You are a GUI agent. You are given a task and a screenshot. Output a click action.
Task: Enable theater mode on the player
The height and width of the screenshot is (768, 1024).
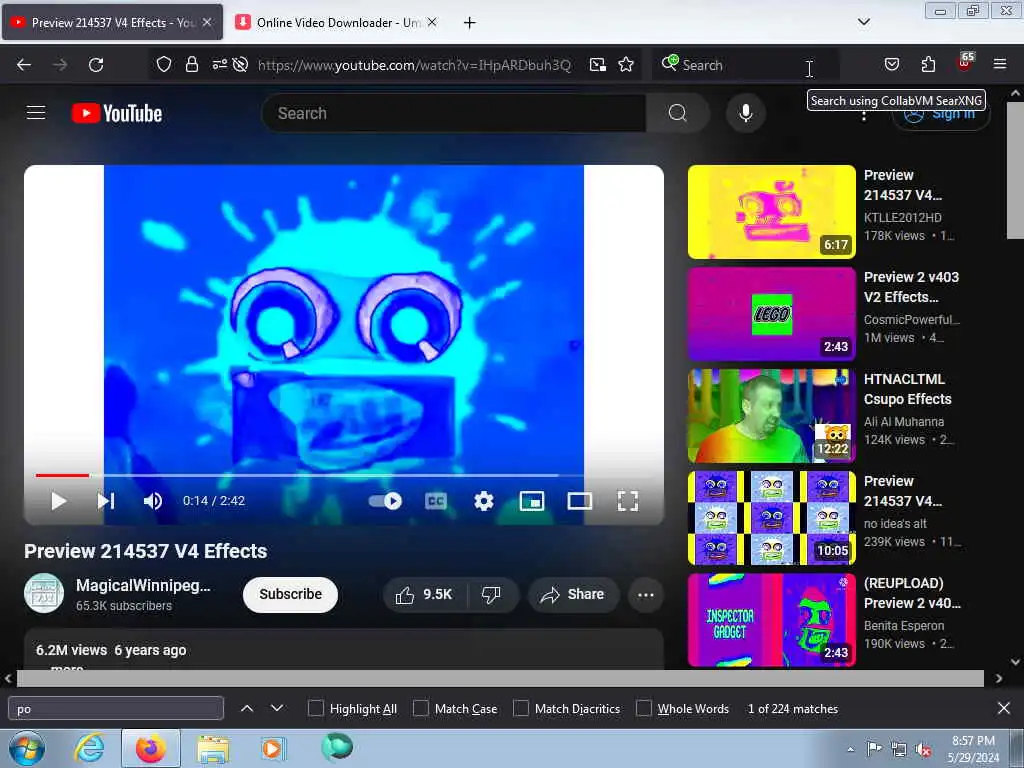coord(580,501)
